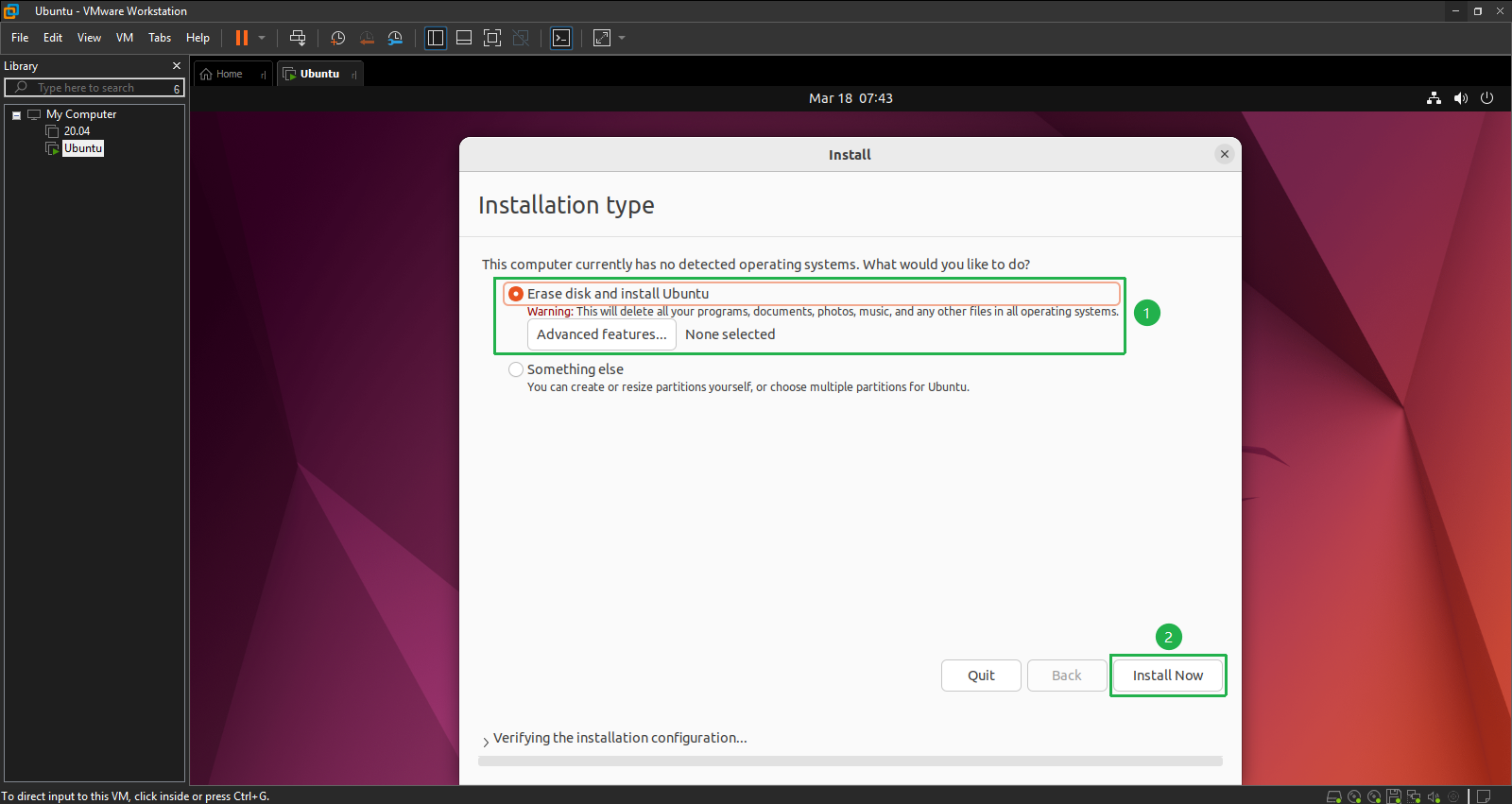
Task: Click the None selected text
Action: click(730, 334)
